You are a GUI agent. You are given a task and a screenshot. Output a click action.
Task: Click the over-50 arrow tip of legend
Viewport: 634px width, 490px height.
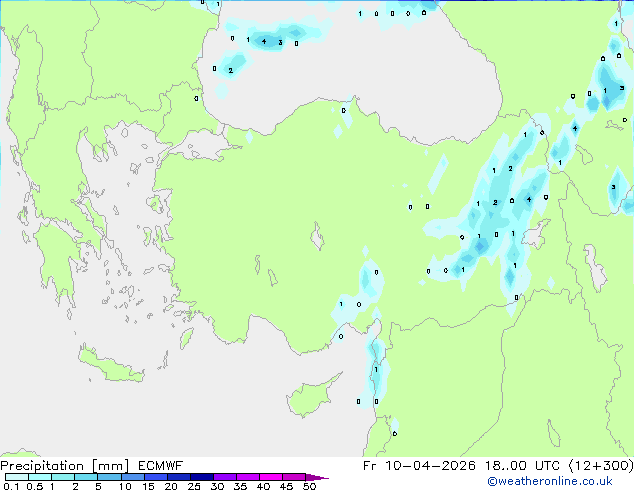pos(317,477)
